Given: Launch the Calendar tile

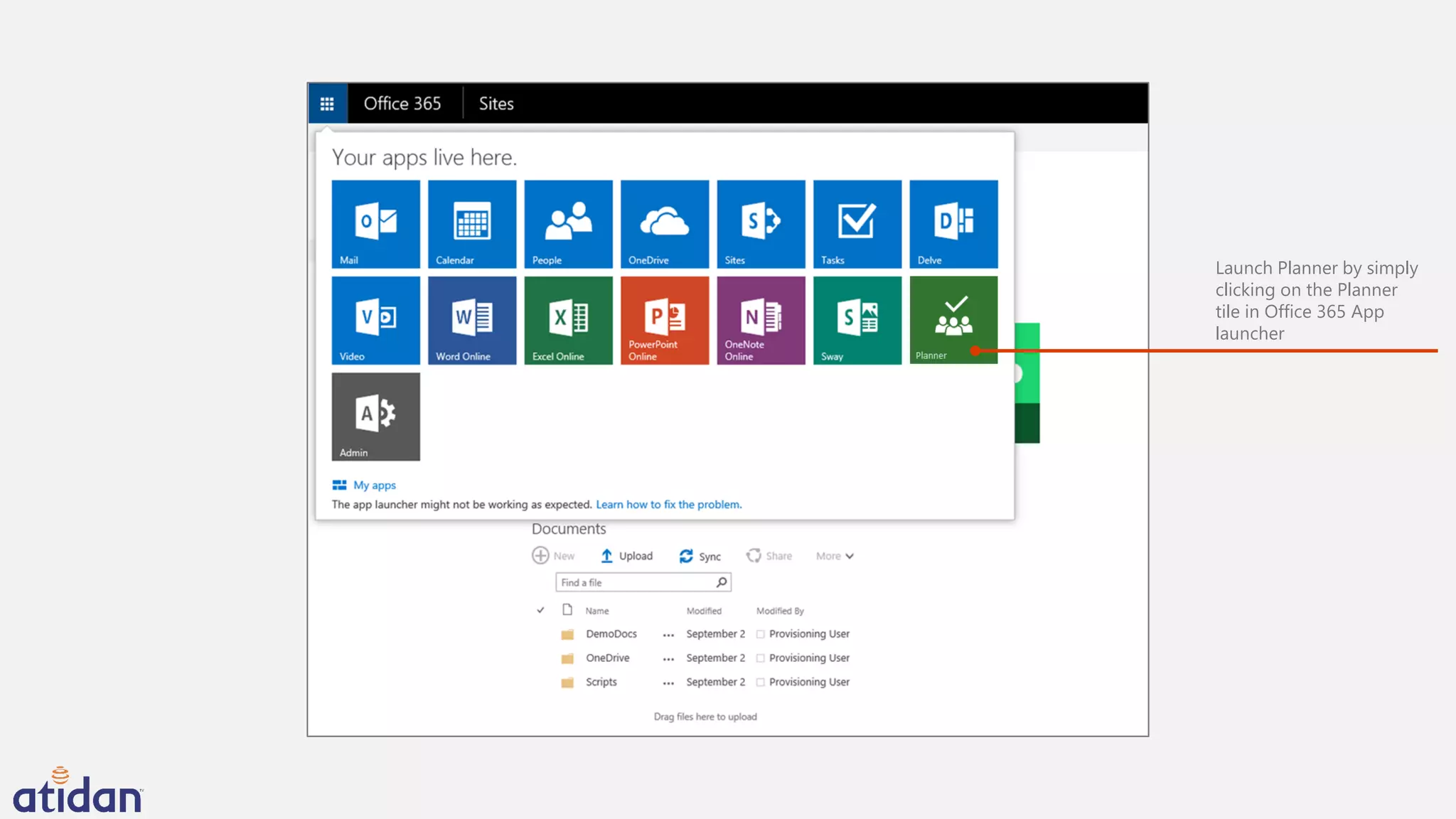Looking at the screenshot, I should tap(472, 224).
